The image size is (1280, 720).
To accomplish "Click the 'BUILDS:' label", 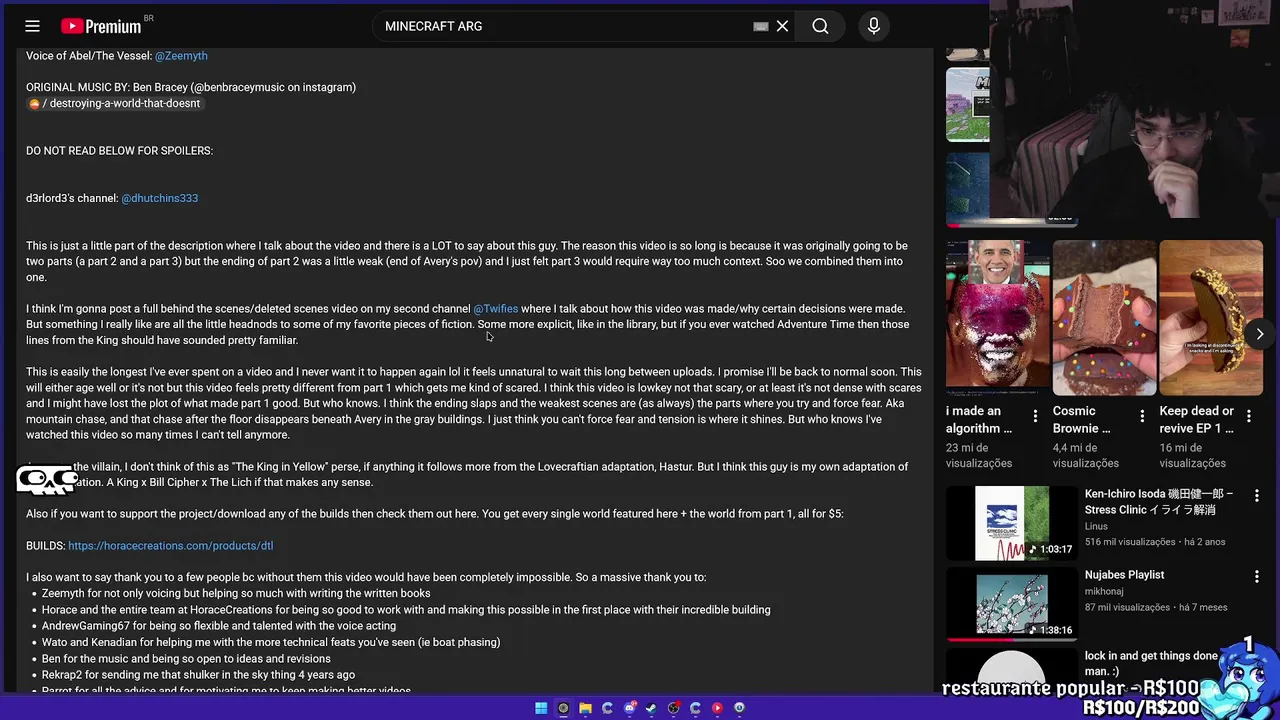I will click(45, 546).
